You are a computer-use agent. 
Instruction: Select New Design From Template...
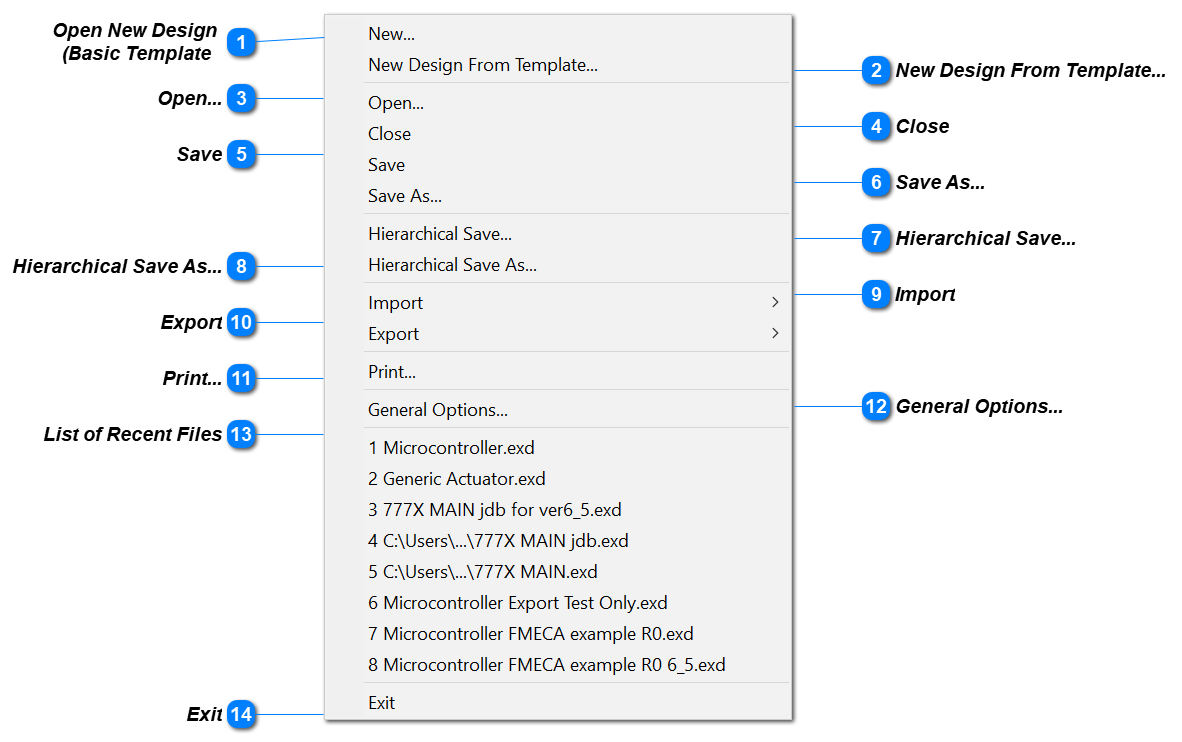pyautogui.click(x=558, y=65)
